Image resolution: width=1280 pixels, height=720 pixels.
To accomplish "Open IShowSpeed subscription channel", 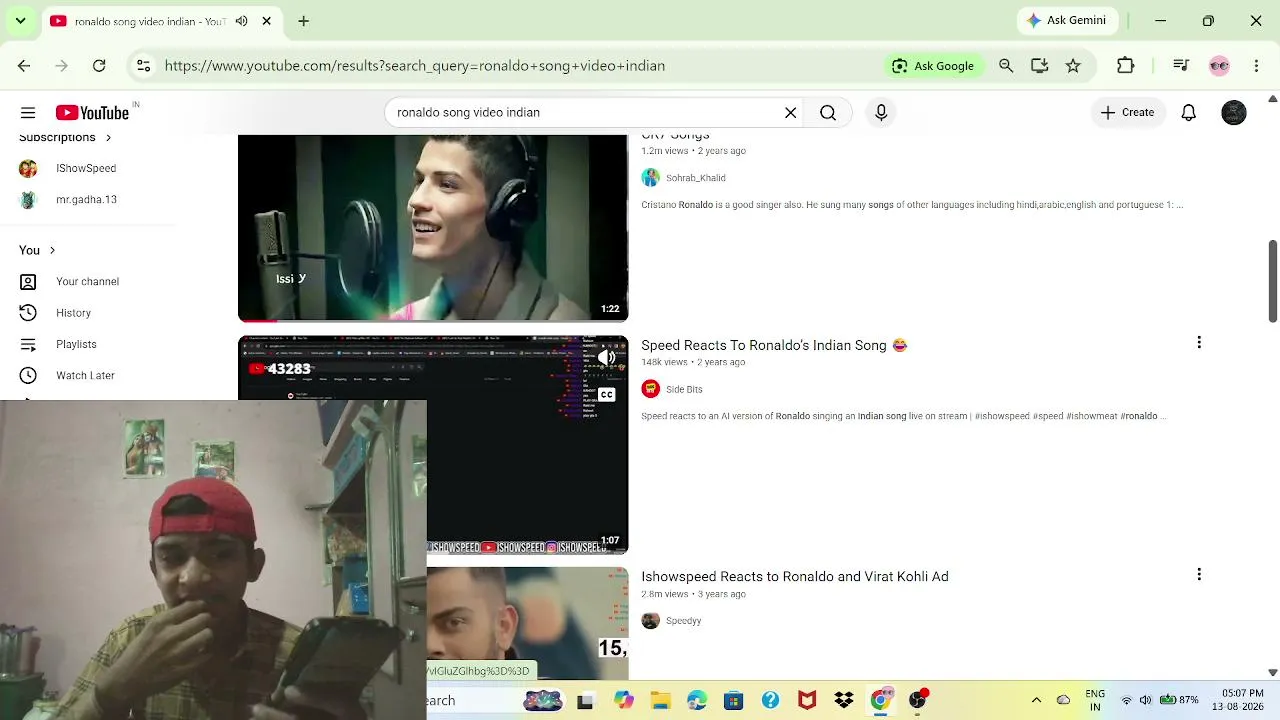I will point(86,168).
